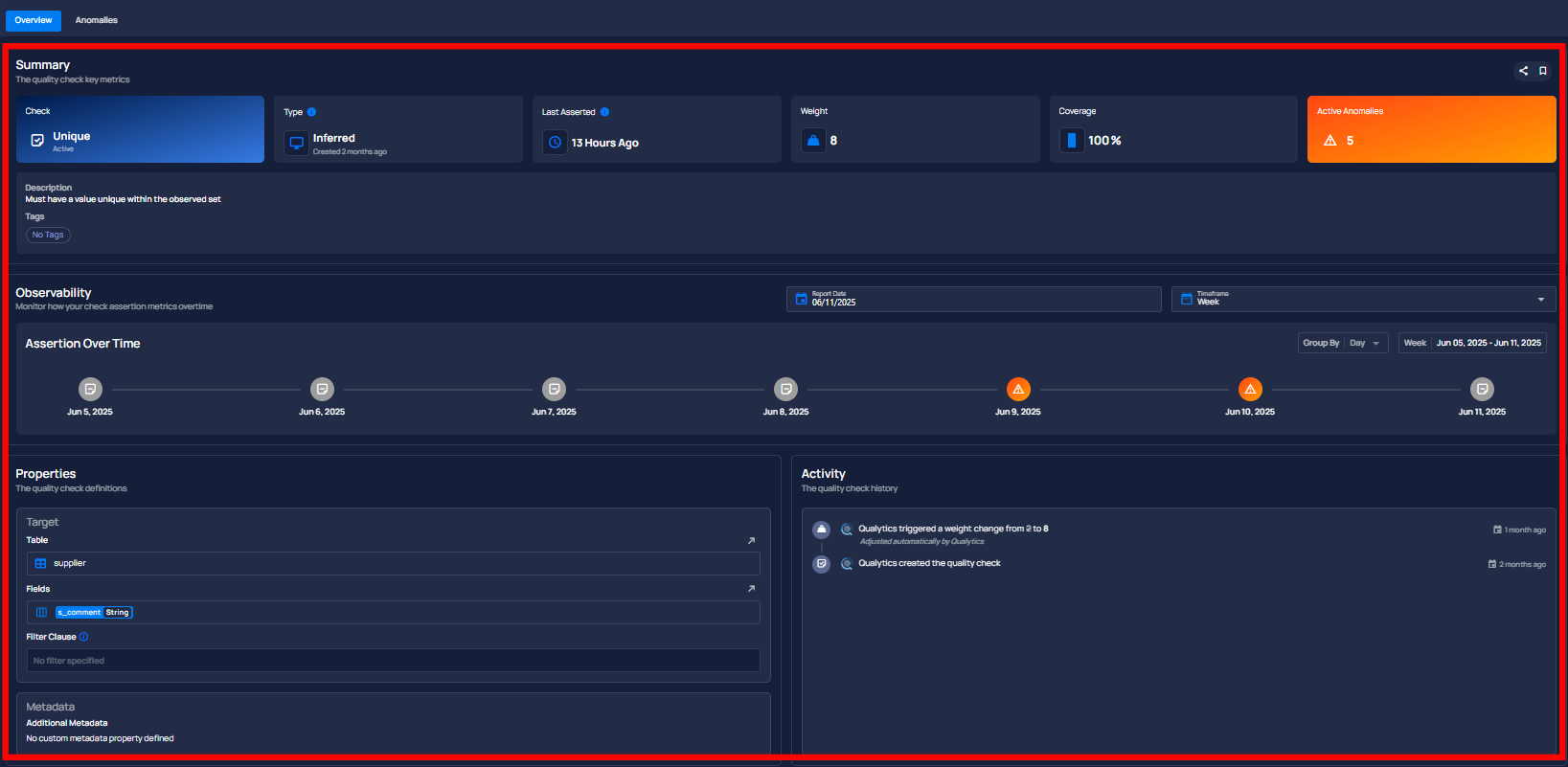This screenshot has height=767, width=1568.
Task: Click 'Qualytics created the quality check' entry
Action: (x=929, y=563)
